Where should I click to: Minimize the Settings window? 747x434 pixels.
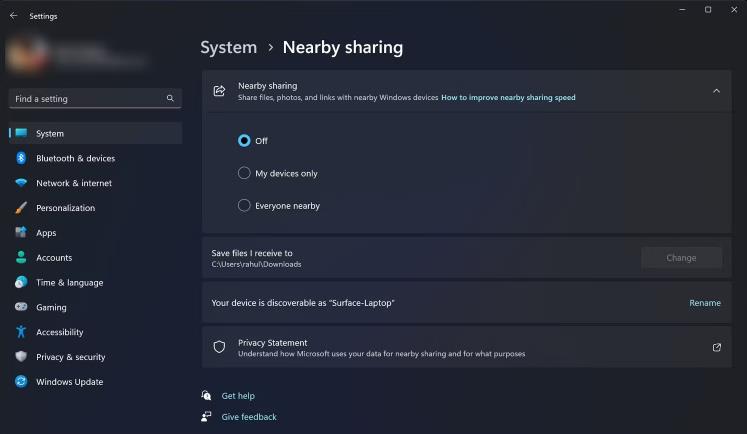[682, 10]
